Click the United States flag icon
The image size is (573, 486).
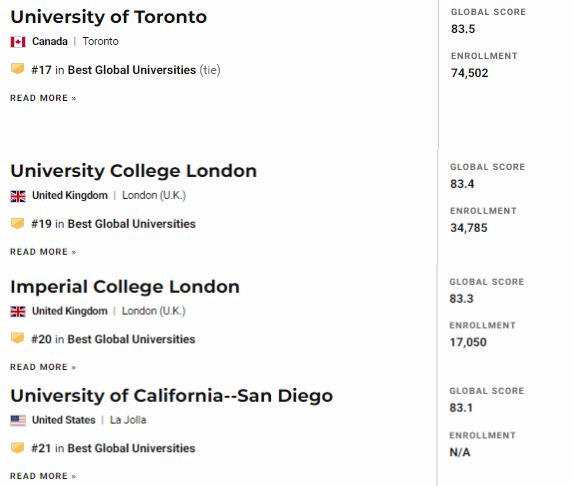point(18,421)
